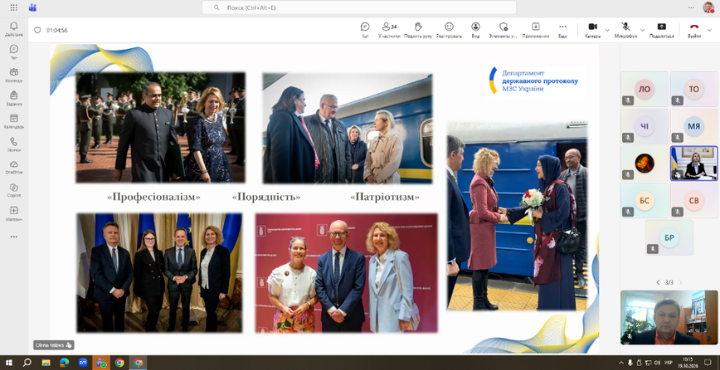Share your screen content
720x370 pixels.
662,30
